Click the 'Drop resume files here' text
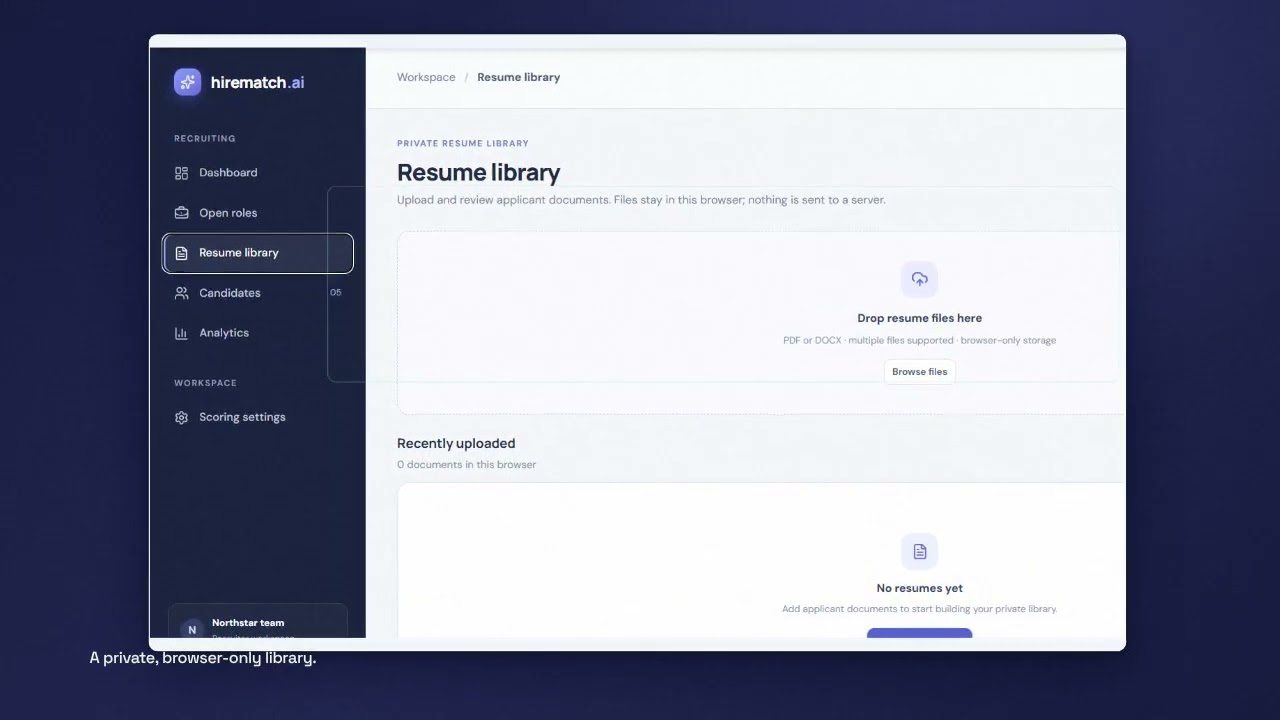 (x=919, y=318)
